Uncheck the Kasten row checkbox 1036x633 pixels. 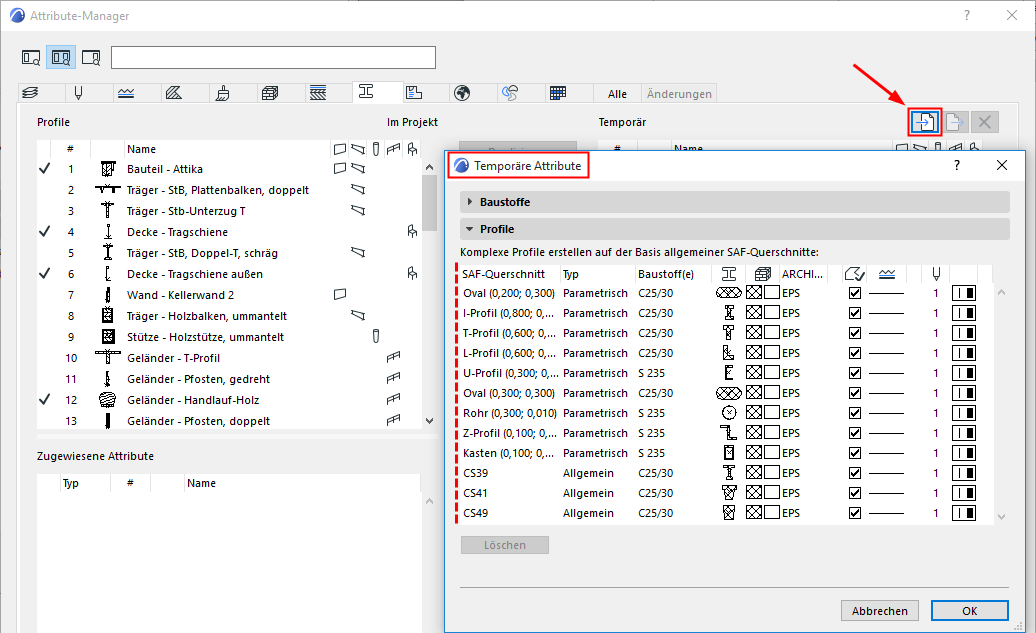pyautogui.click(x=855, y=453)
